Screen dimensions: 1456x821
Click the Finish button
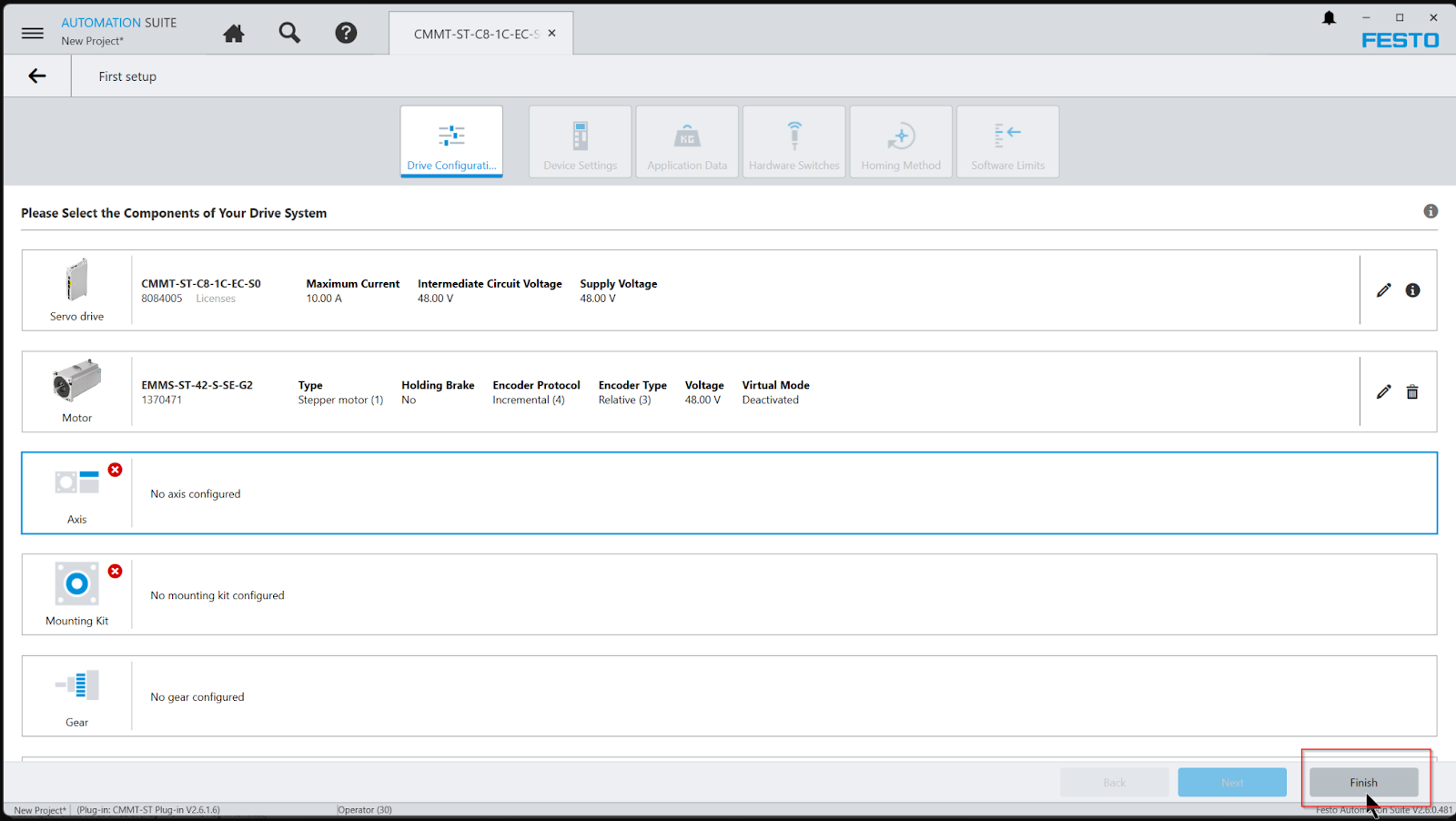point(1363,783)
